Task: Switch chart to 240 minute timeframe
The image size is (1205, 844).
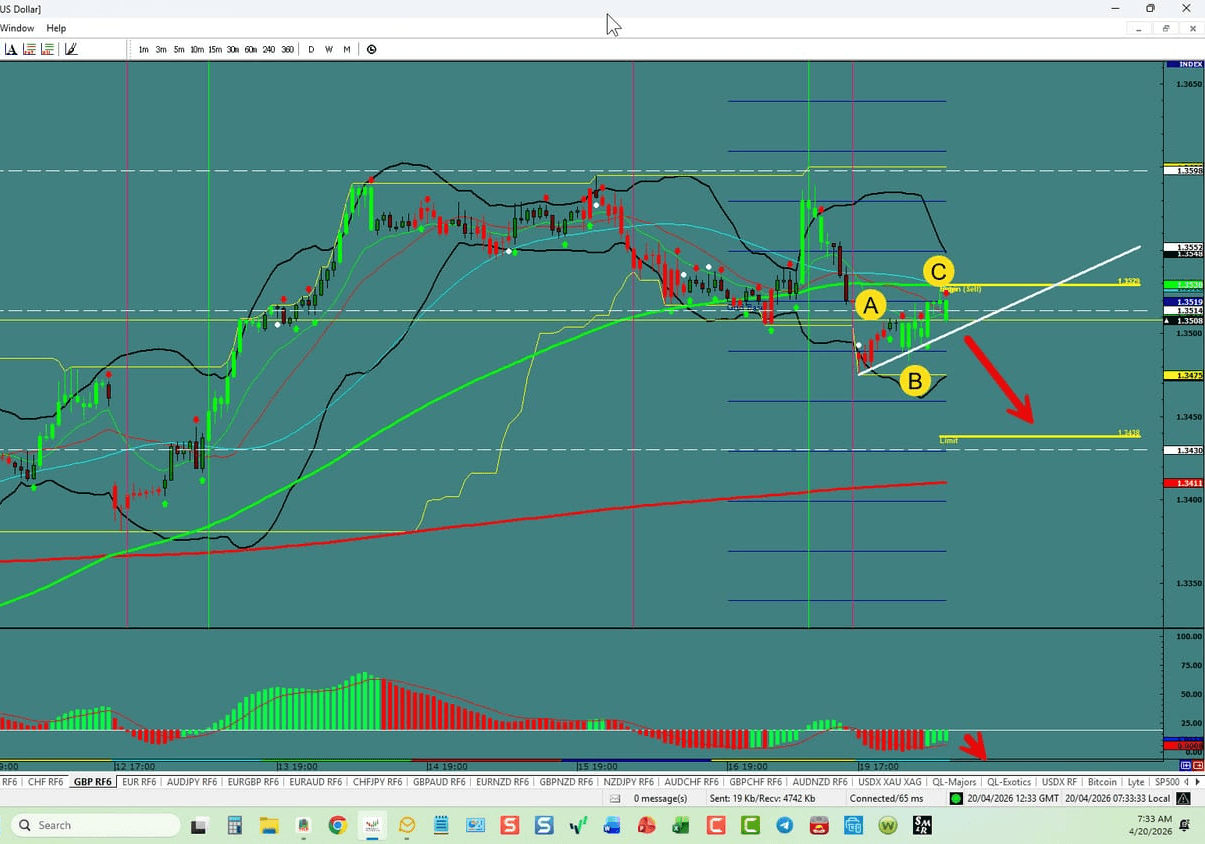Action: point(269,49)
